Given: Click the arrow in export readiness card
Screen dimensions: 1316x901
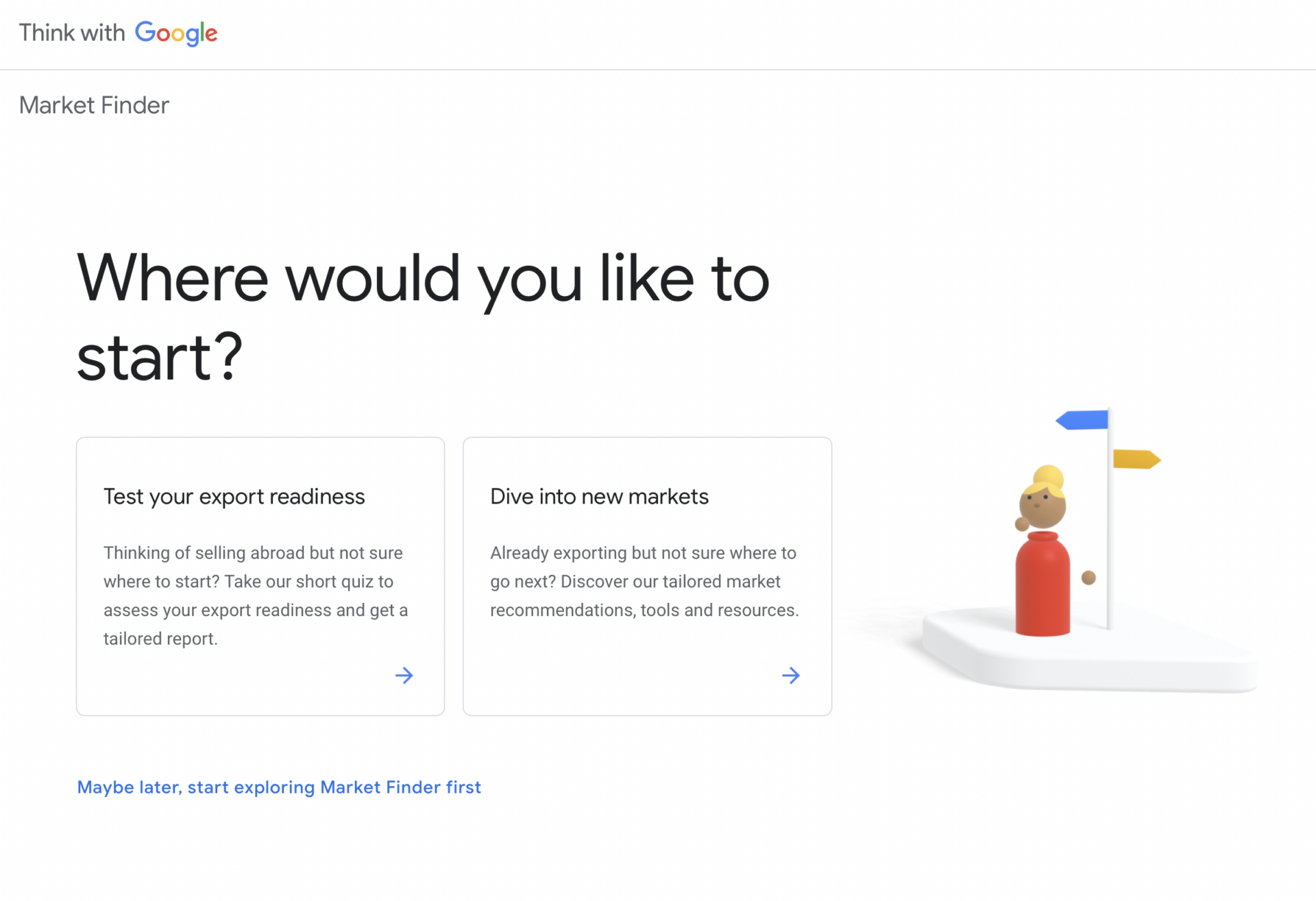Looking at the screenshot, I should click(x=404, y=676).
